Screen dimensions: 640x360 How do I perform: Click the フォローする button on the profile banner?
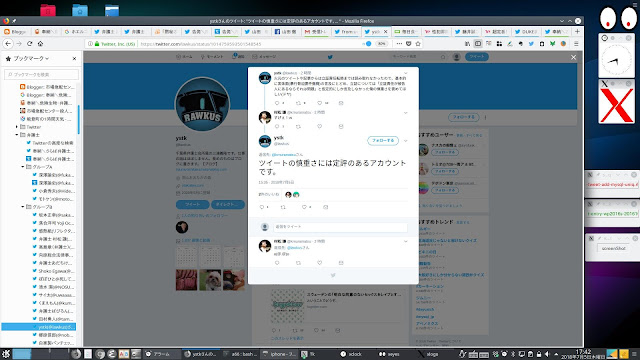pos(464,117)
